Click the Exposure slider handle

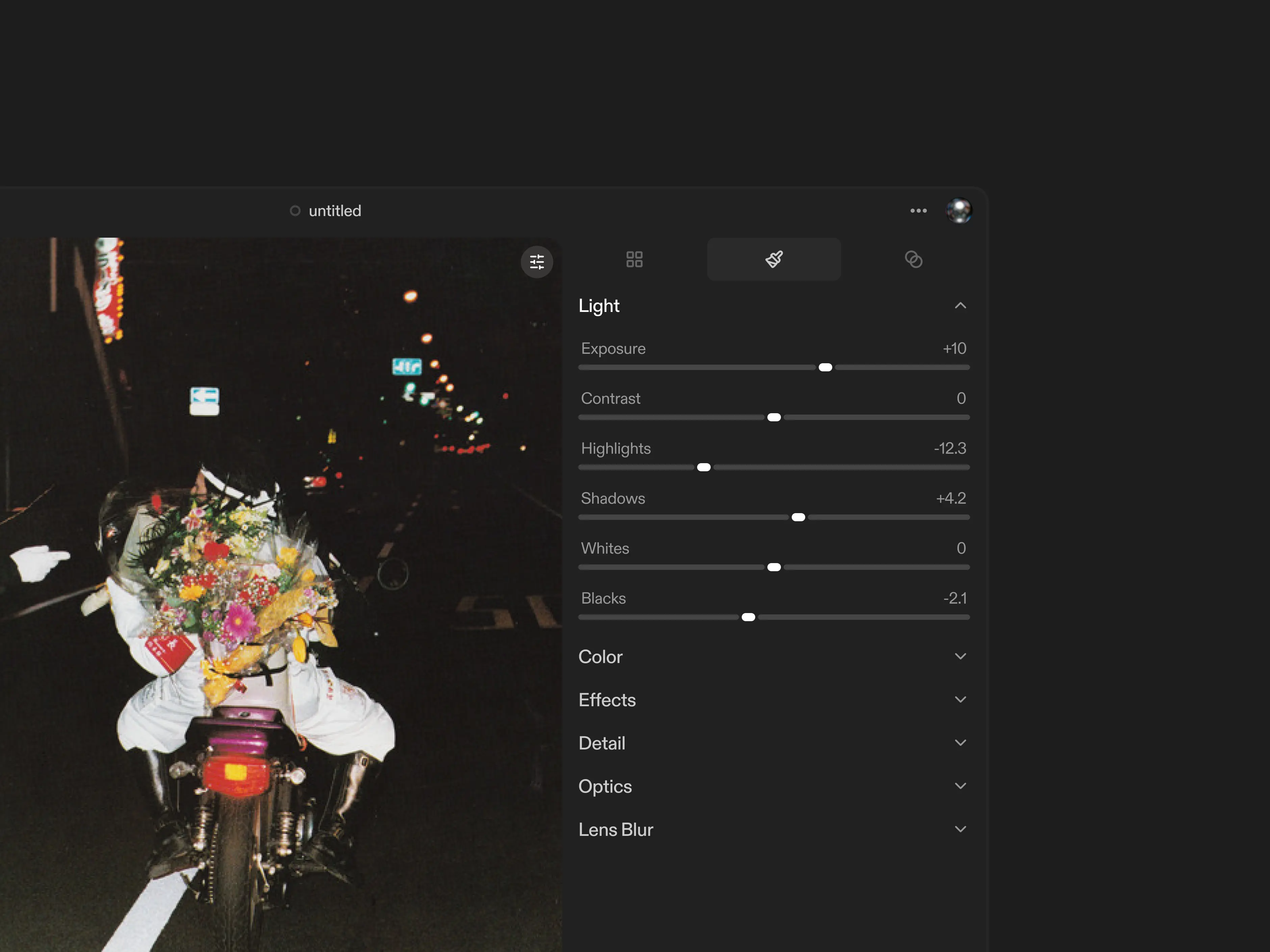(x=825, y=367)
